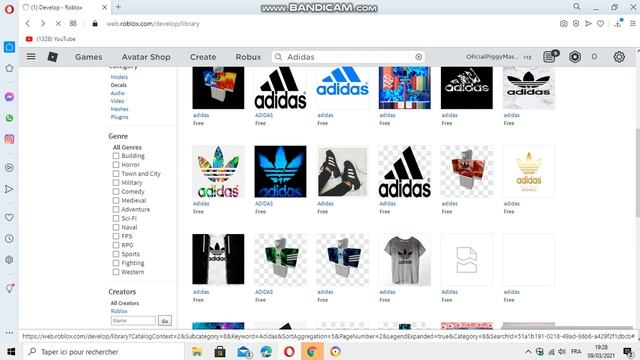Select the Audio category link

(118, 93)
